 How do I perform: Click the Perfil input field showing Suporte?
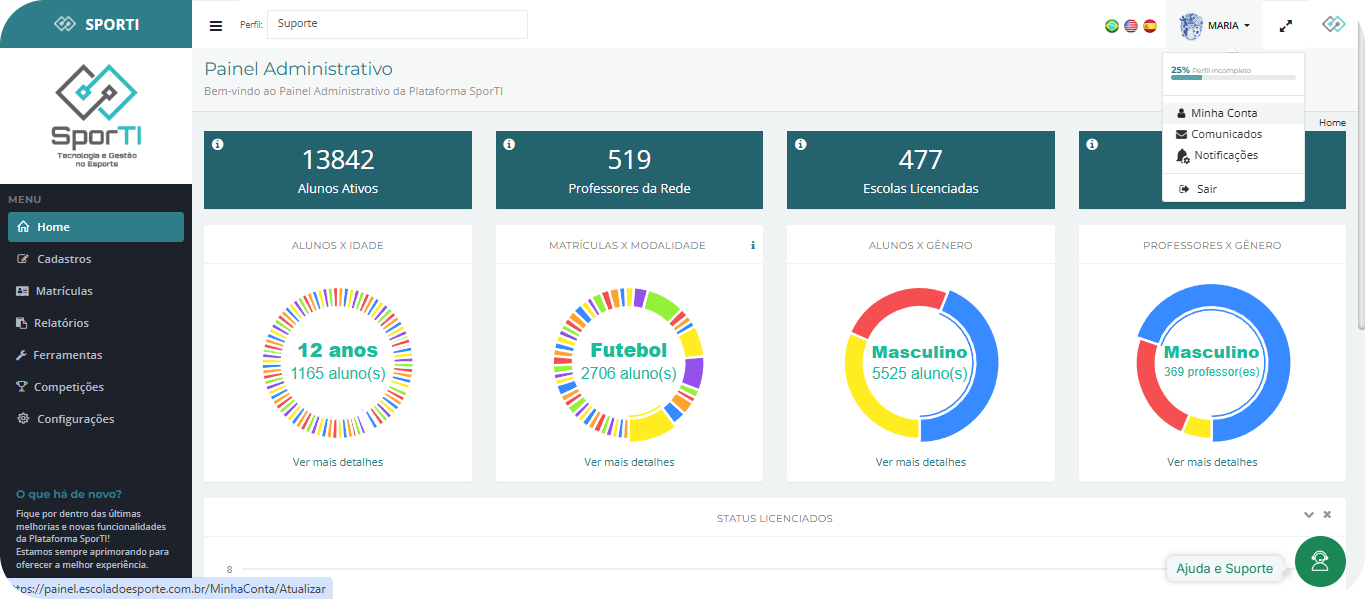396,24
